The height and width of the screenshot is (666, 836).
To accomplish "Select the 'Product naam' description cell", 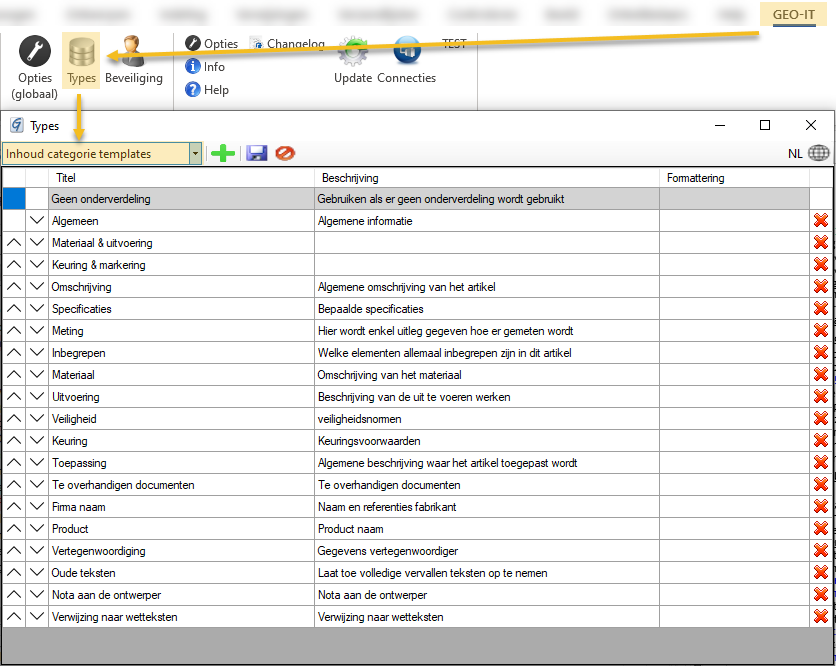I will [487, 529].
